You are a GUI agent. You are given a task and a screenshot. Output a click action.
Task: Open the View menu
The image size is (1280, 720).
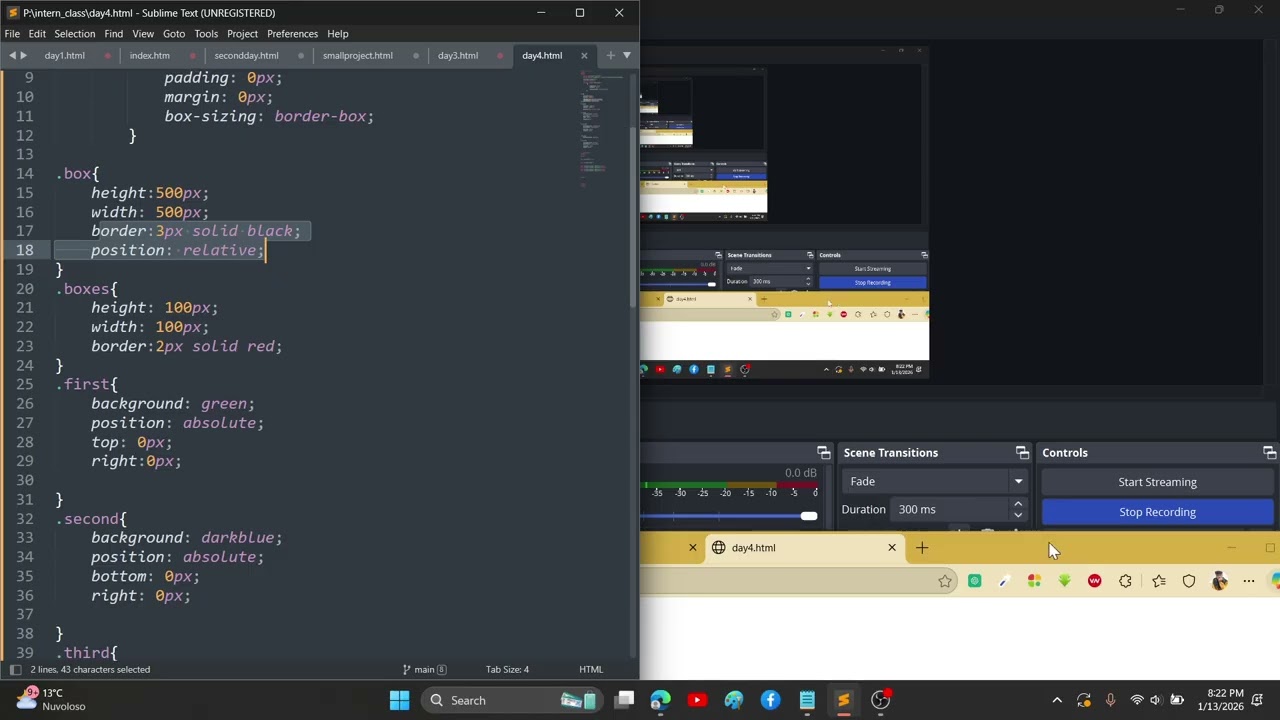[143, 33]
